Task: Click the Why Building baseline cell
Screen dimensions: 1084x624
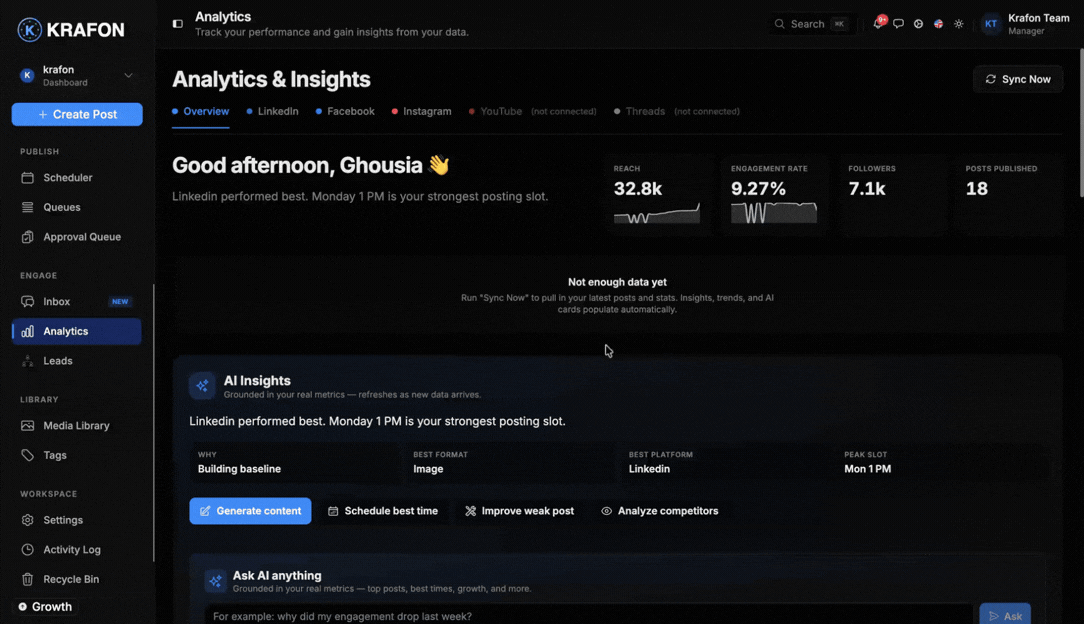Action: (295, 462)
